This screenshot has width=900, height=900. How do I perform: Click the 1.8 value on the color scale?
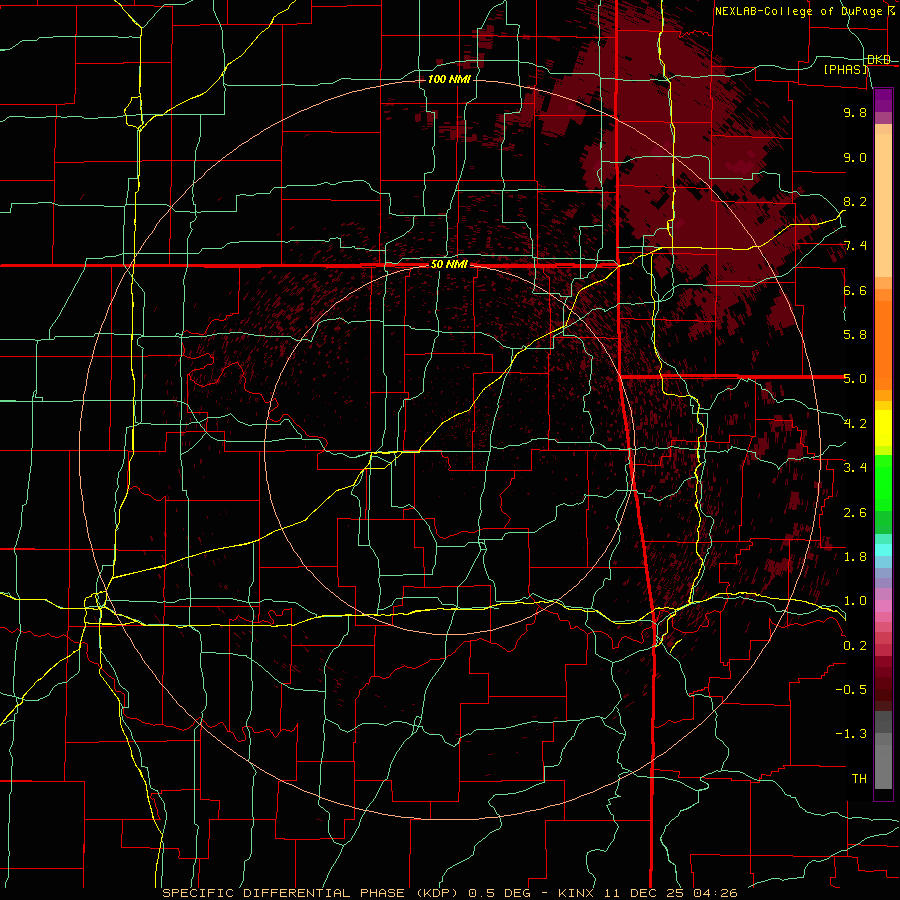(855, 557)
